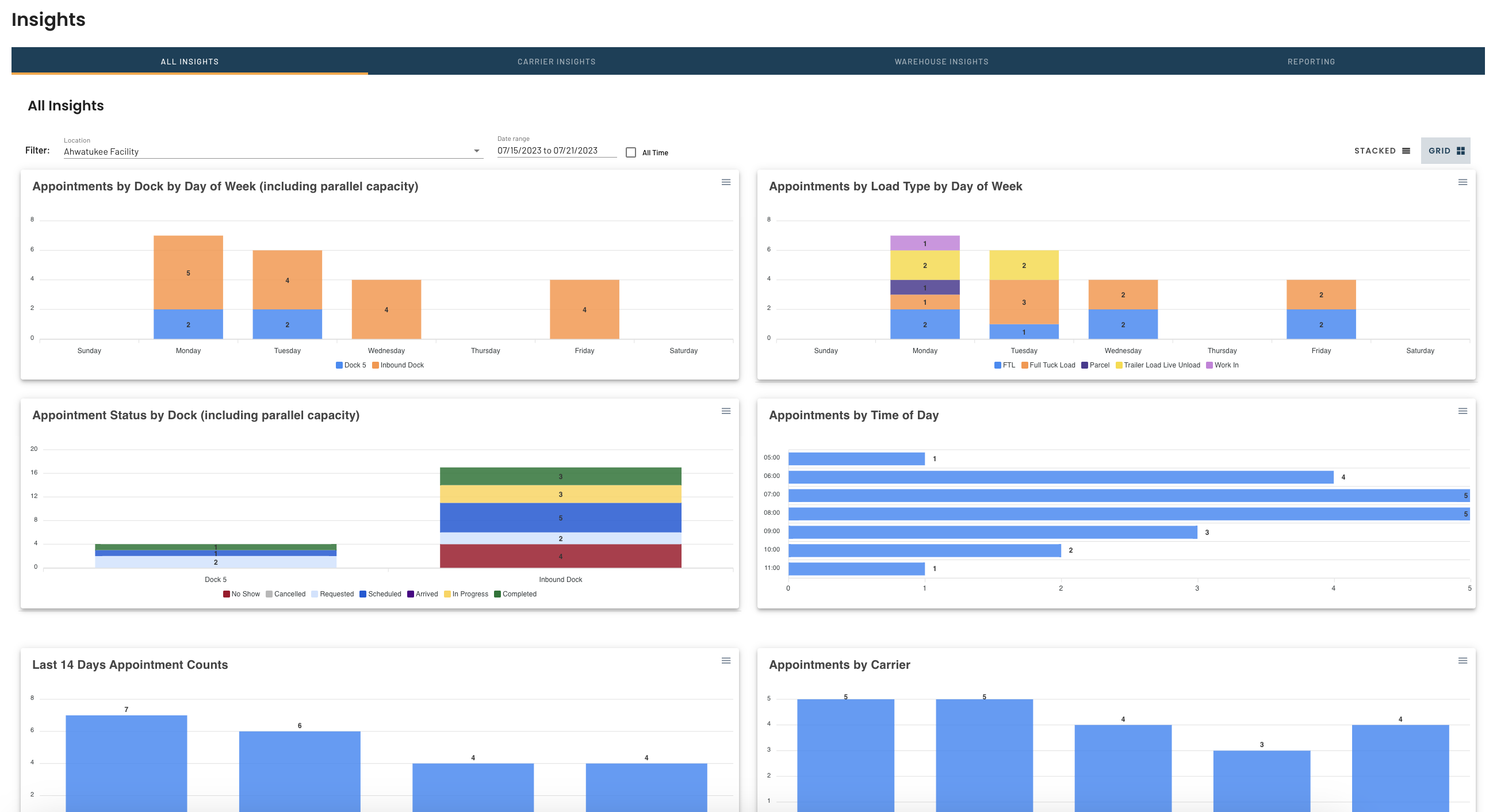
Task: Open menu for Last 14 Days Appointment Counts chart
Action: (726, 661)
